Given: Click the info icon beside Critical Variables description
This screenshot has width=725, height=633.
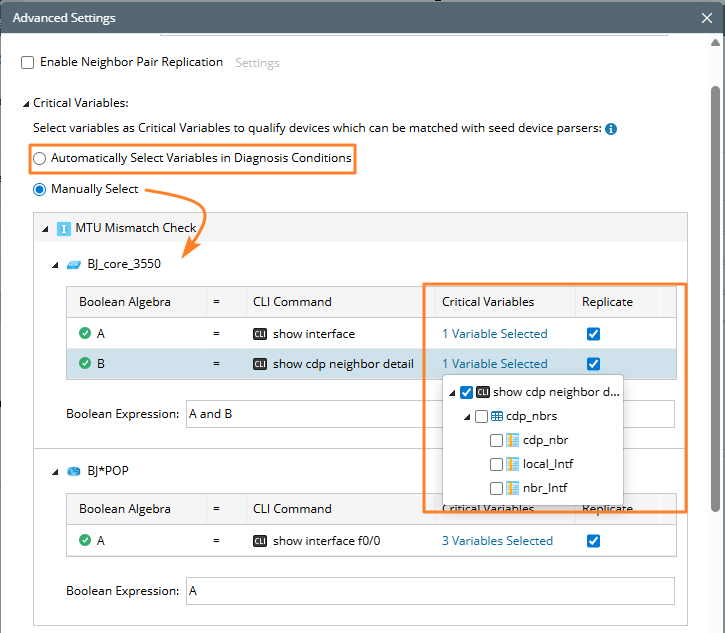Looking at the screenshot, I should click(x=611, y=129).
